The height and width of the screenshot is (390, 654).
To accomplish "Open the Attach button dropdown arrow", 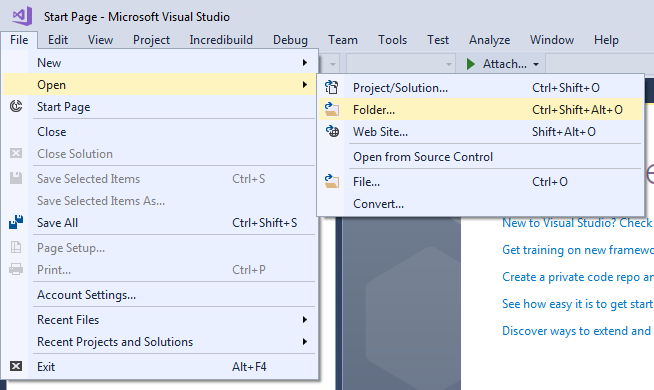I will pyautogui.click(x=536, y=64).
